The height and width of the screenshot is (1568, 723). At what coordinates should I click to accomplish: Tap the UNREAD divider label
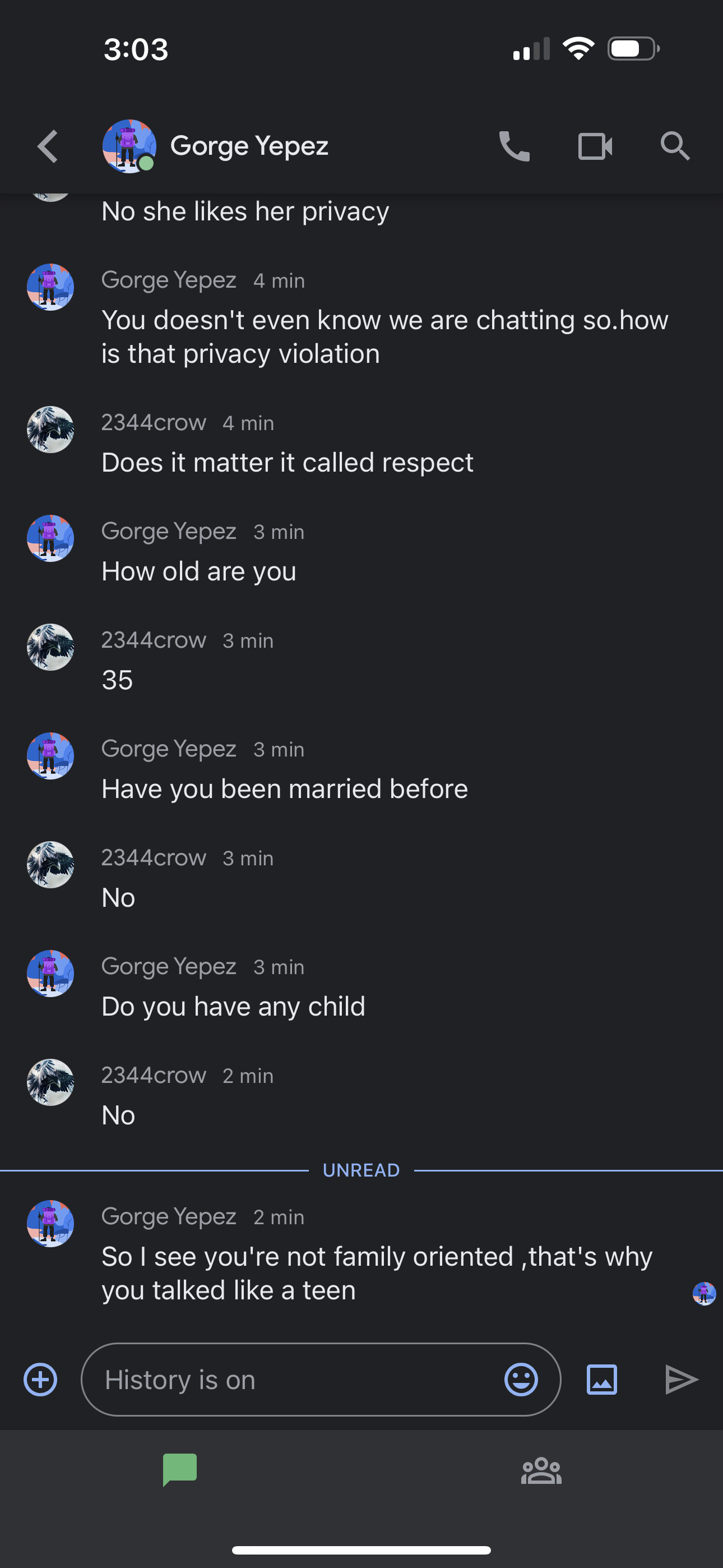[361, 1170]
